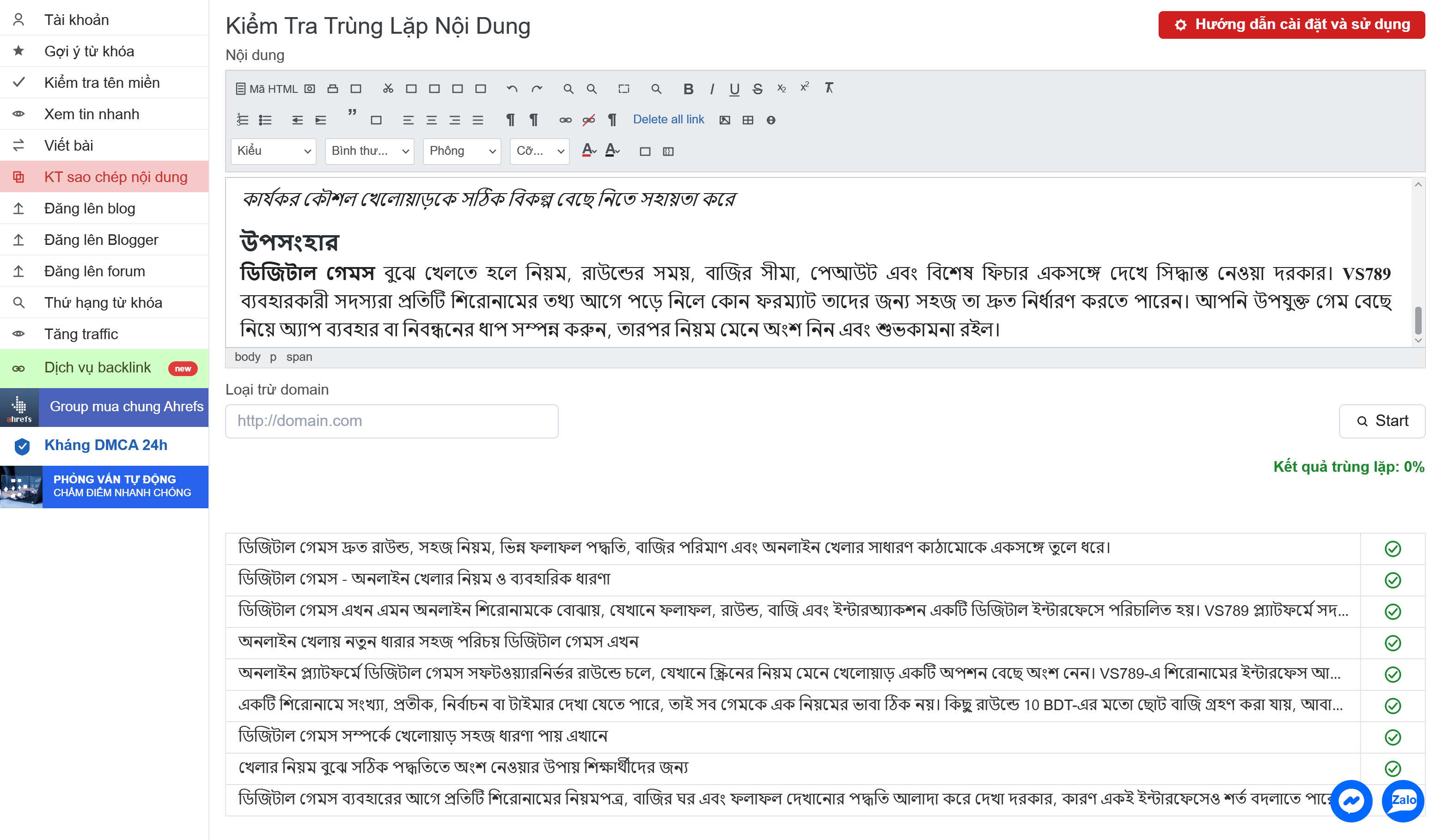Open the Kiểu styles dropdown
The height and width of the screenshot is (840, 1442).
point(274,151)
